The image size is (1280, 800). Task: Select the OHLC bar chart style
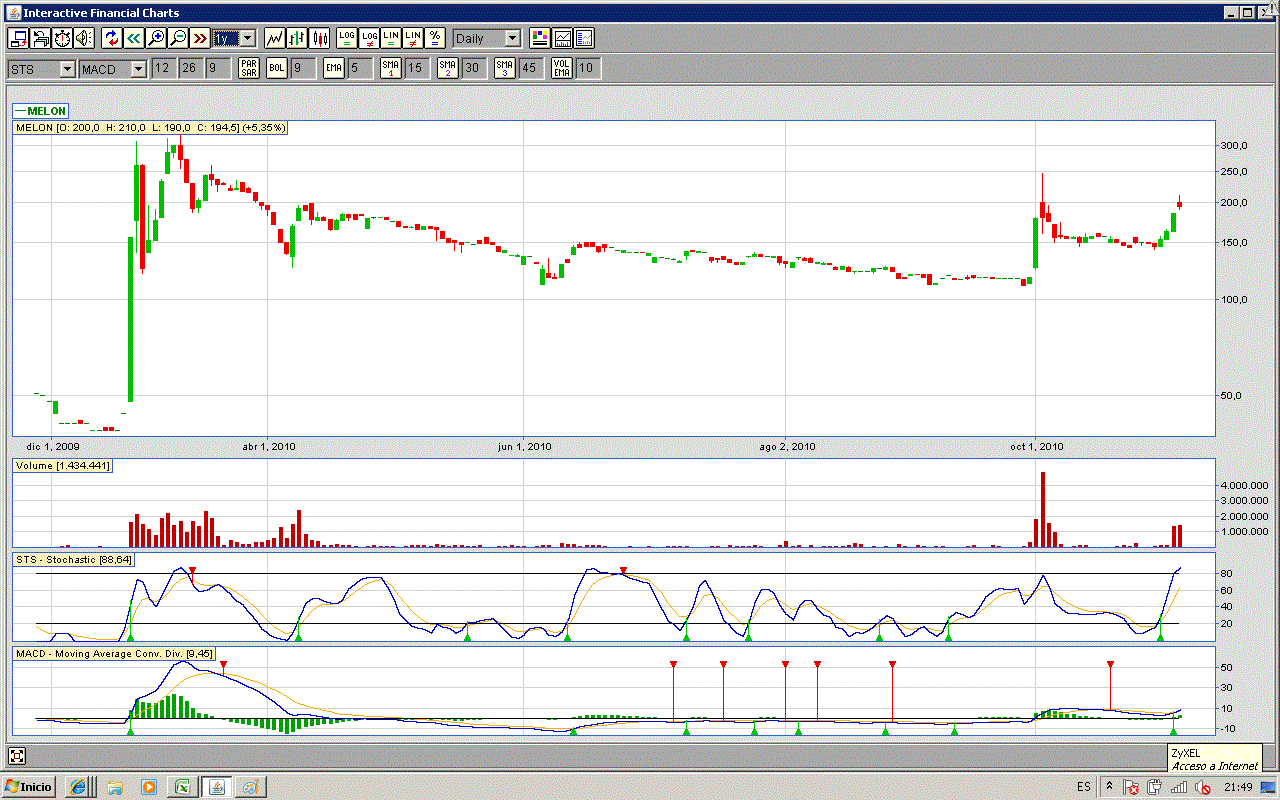pyautogui.click(x=297, y=38)
